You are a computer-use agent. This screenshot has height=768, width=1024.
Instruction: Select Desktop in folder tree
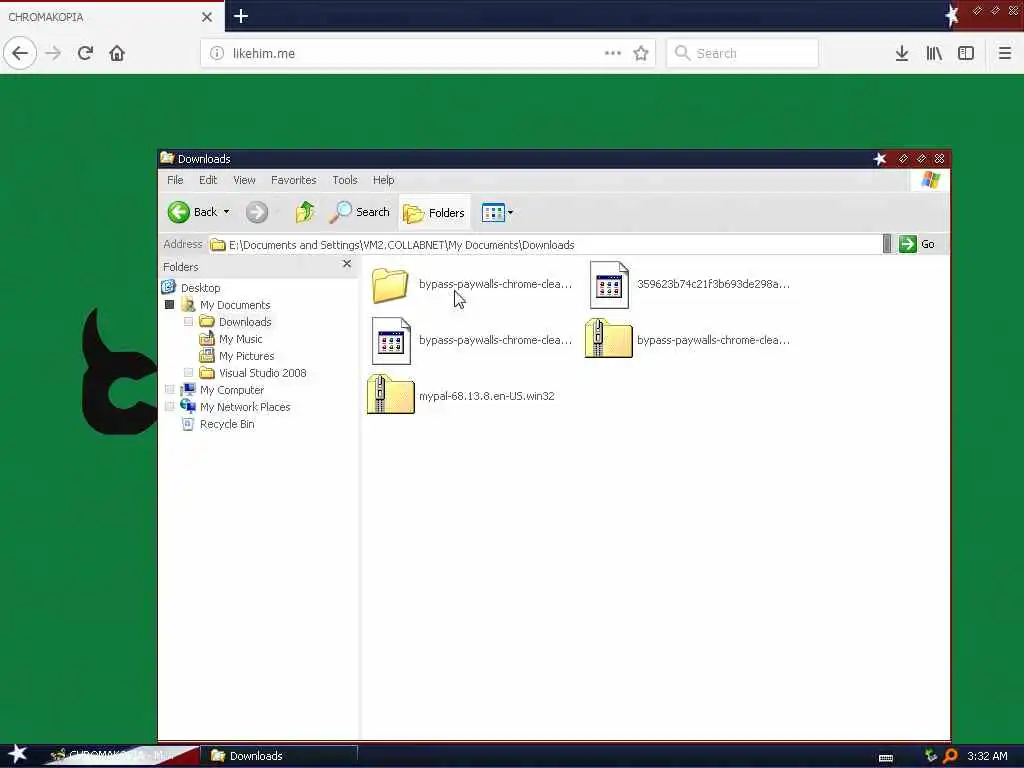coord(200,287)
